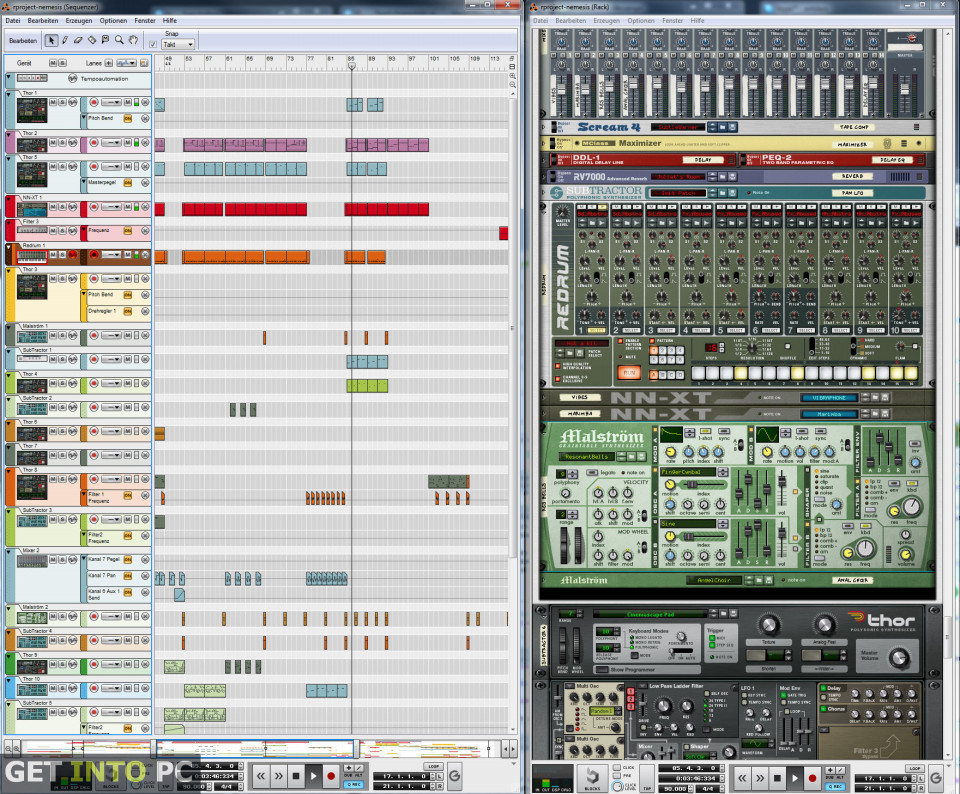Toggle the Snap checkbox
Screen dimensions: 960x794
(x=153, y=45)
